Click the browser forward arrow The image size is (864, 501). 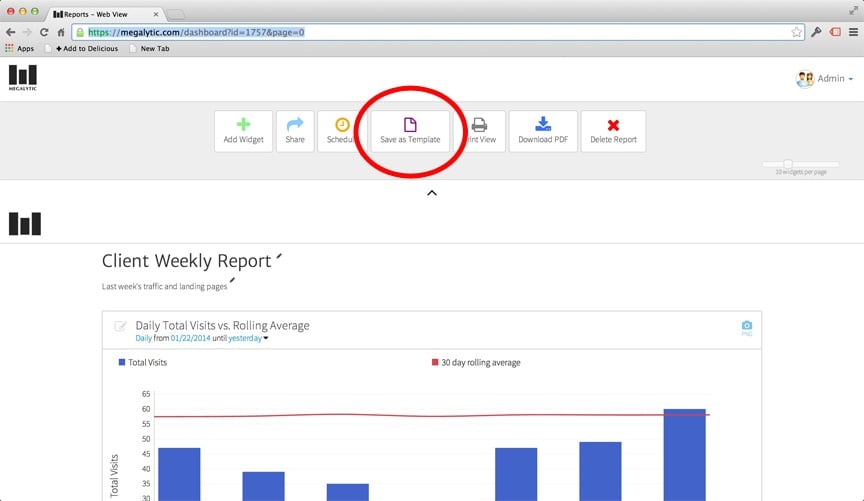click(27, 32)
